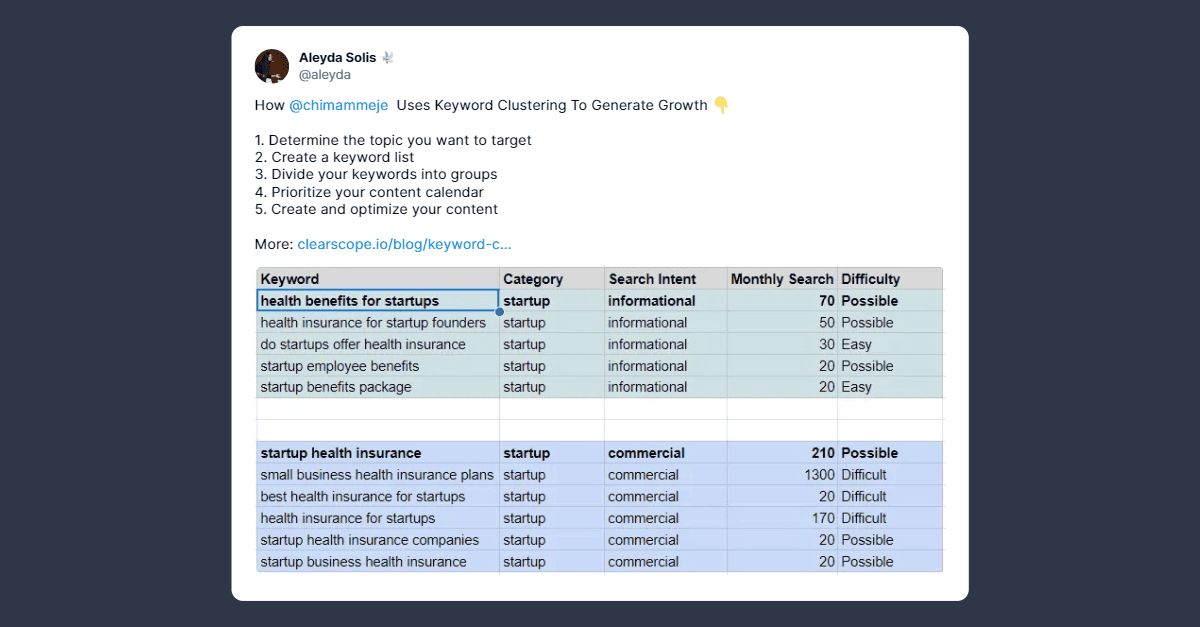Open the clearscope.io blog link
This screenshot has width=1200, height=627.
coord(404,244)
